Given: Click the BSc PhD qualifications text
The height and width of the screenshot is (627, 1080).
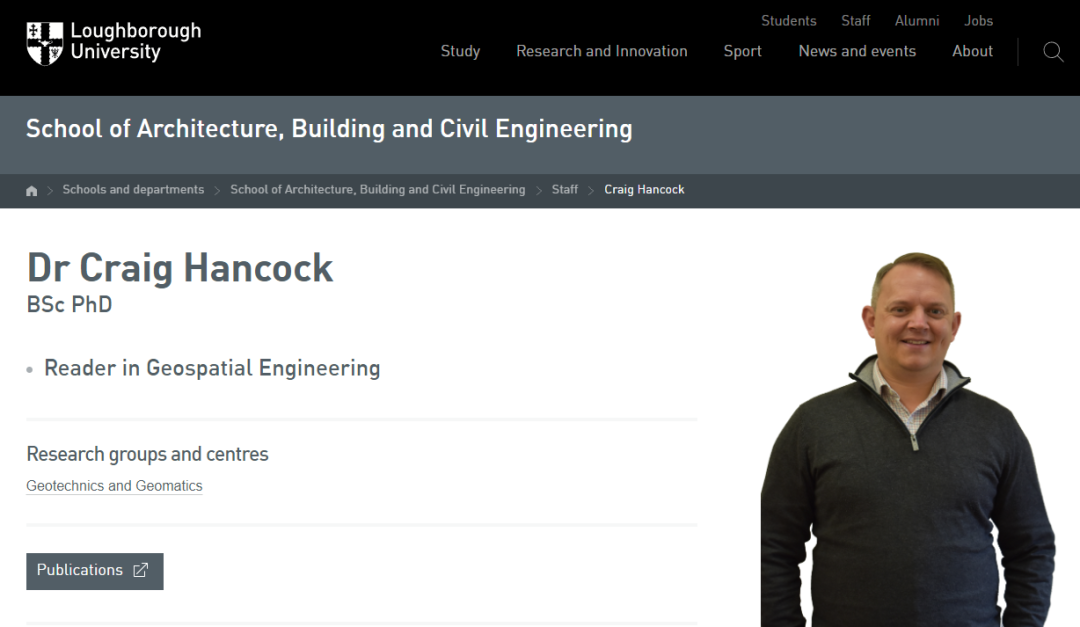Looking at the screenshot, I should pos(69,305).
